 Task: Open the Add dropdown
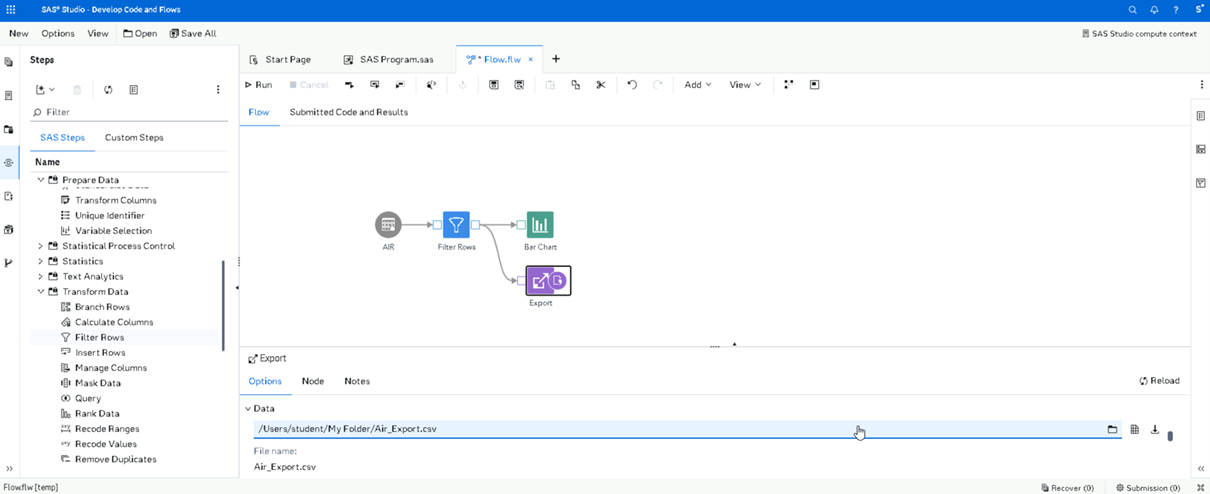pos(698,85)
